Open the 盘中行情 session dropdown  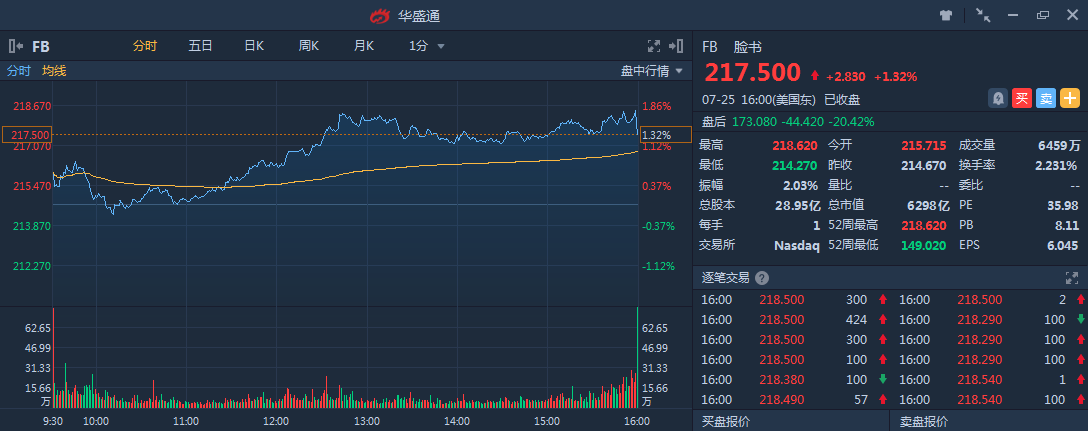(x=652, y=71)
